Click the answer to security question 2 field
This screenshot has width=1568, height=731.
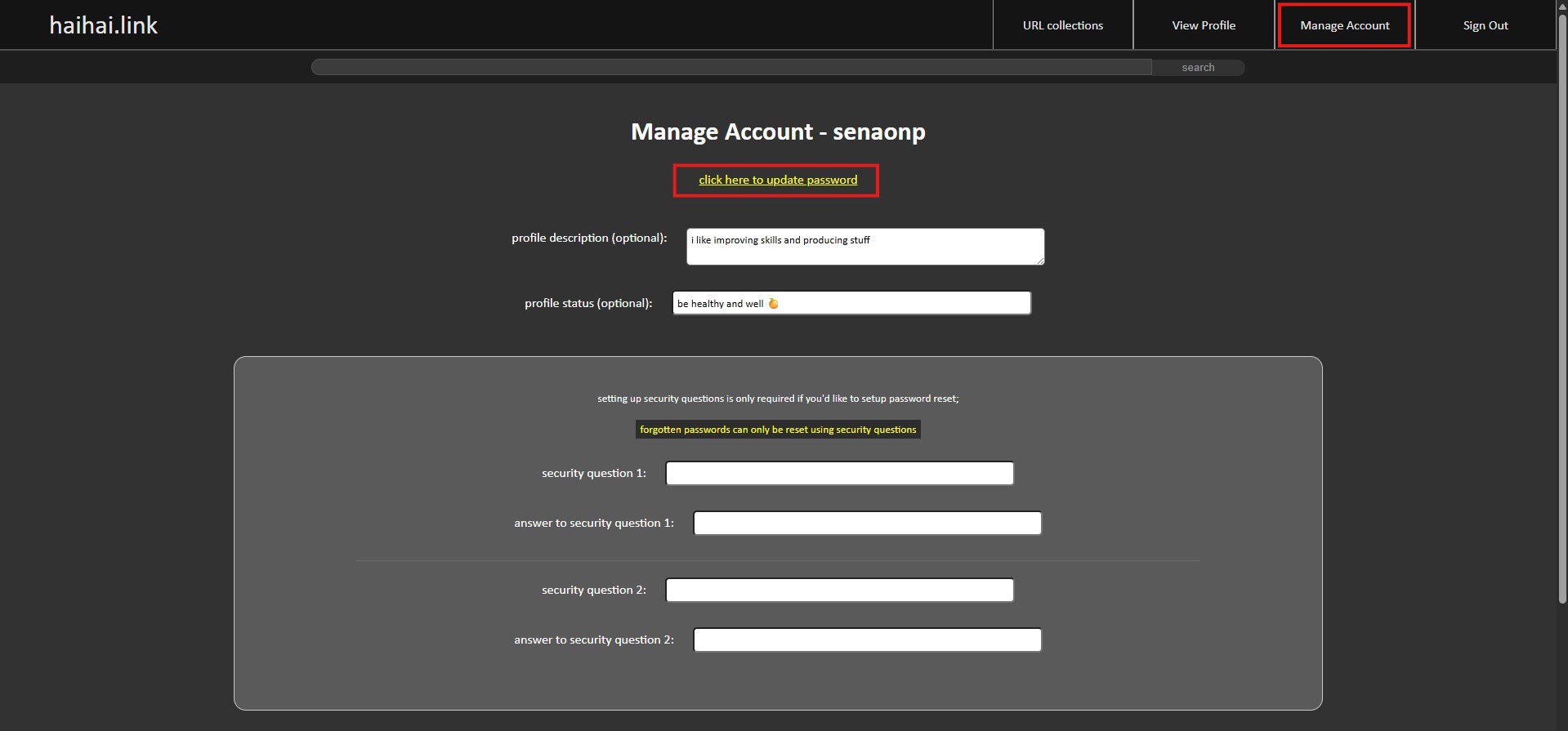point(867,640)
